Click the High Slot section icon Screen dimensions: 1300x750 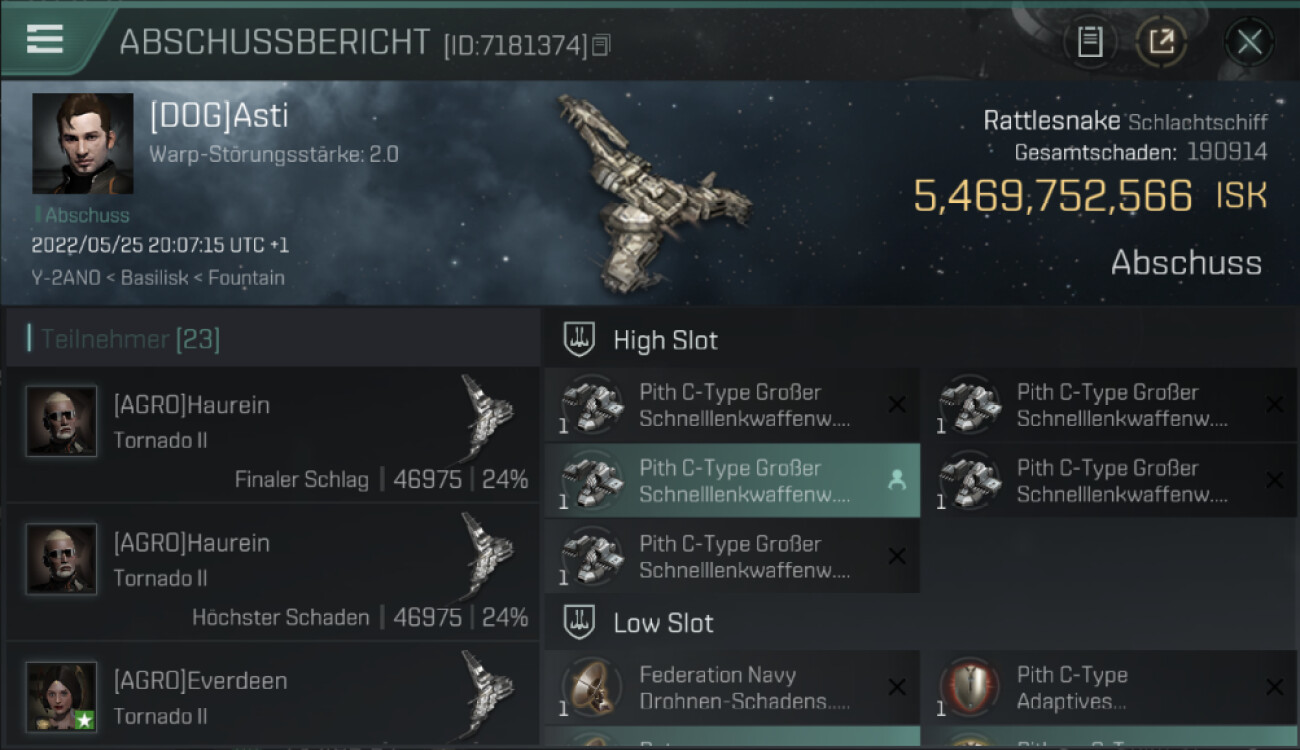pyautogui.click(x=579, y=340)
